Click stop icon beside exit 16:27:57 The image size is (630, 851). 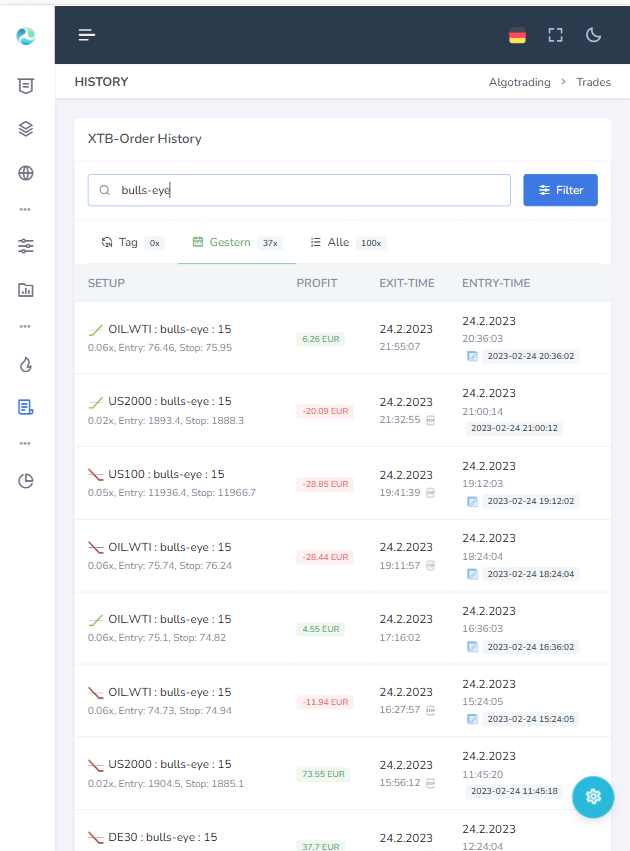tap(430, 710)
